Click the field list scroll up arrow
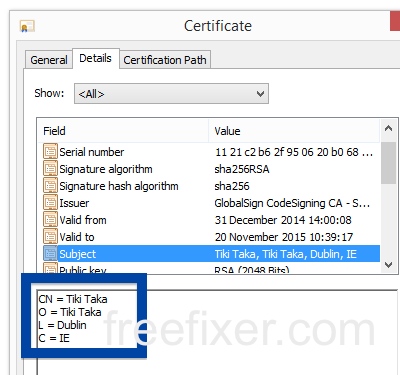This screenshot has width=400, height=375. 388,129
